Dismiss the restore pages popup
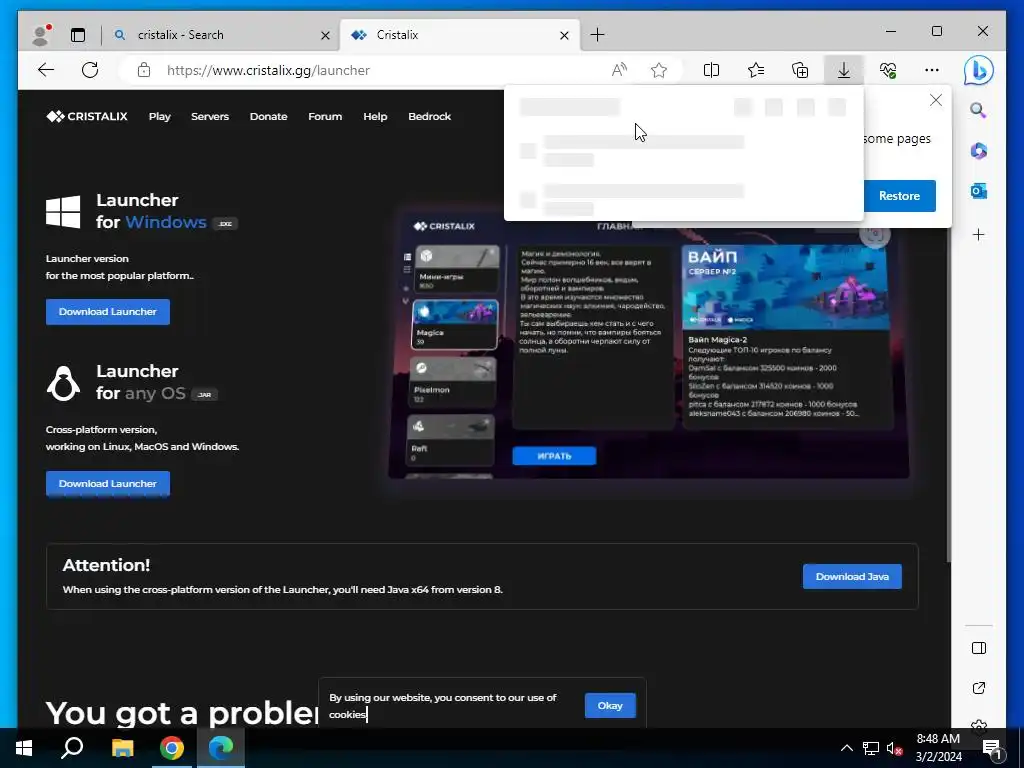The width and height of the screenshot is (1024, 768). pos(936,100)
